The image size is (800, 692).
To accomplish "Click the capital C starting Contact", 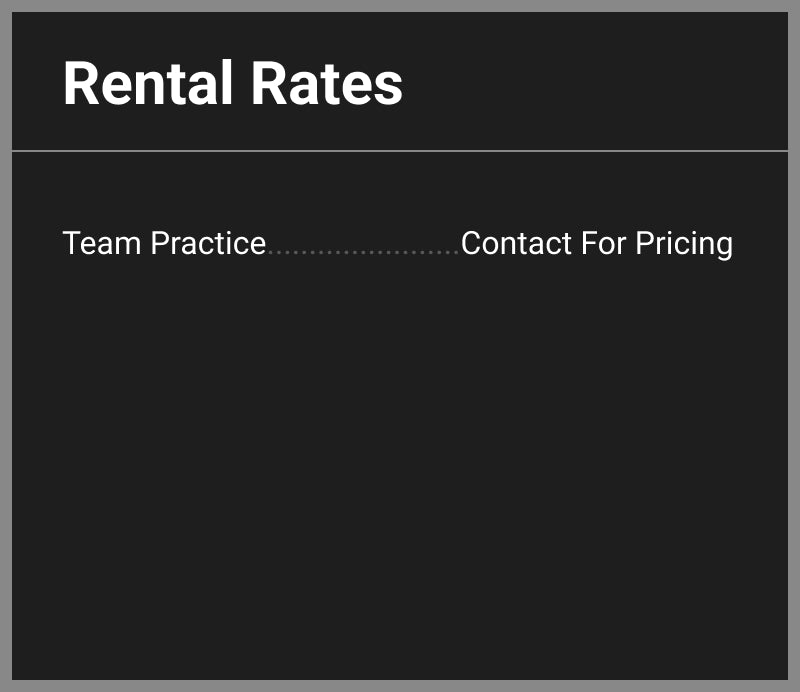I will pyautogui.click(x=472, y=243).
